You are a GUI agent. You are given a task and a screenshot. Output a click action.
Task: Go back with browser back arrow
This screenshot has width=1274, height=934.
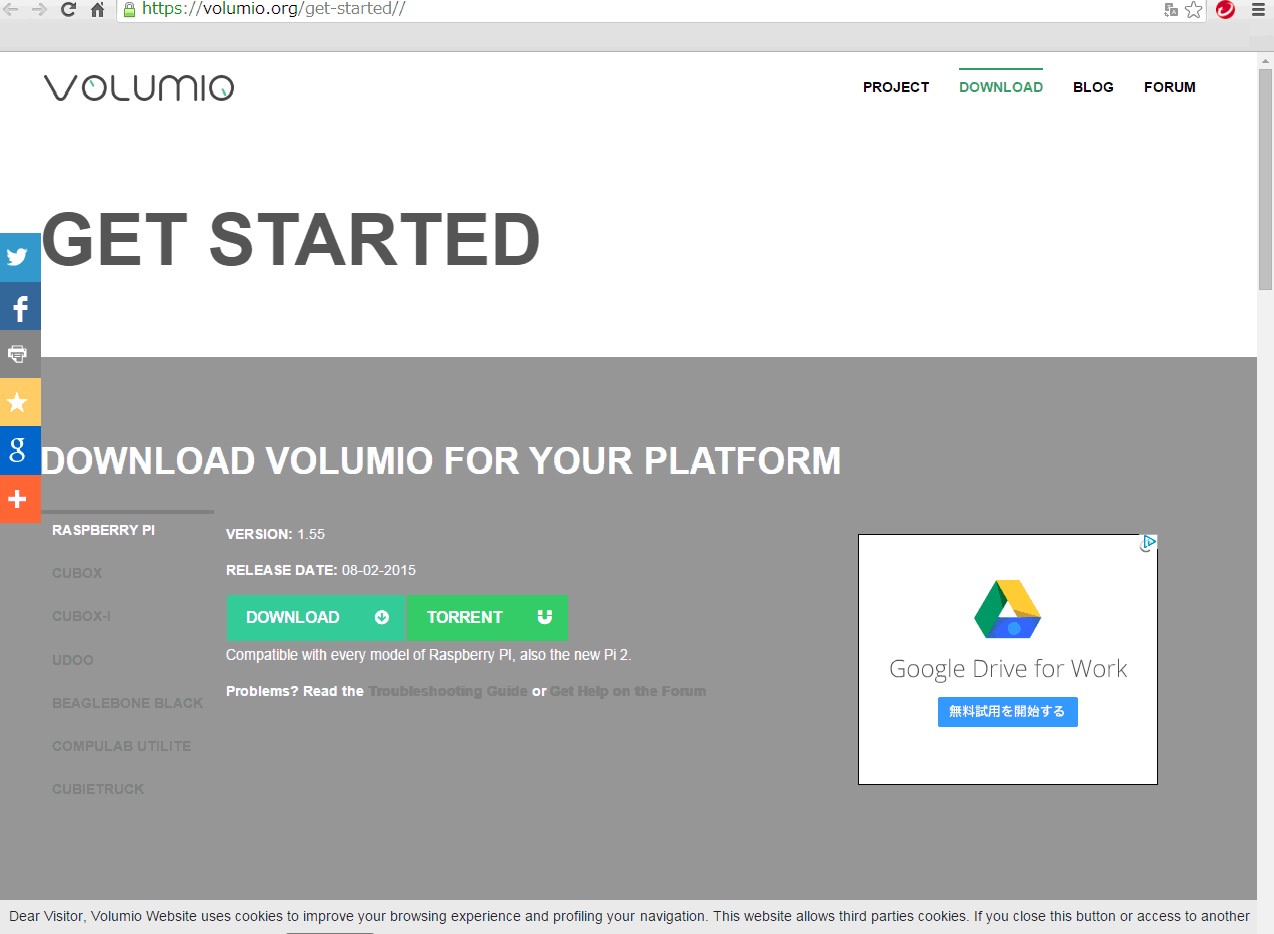(10, 10)
